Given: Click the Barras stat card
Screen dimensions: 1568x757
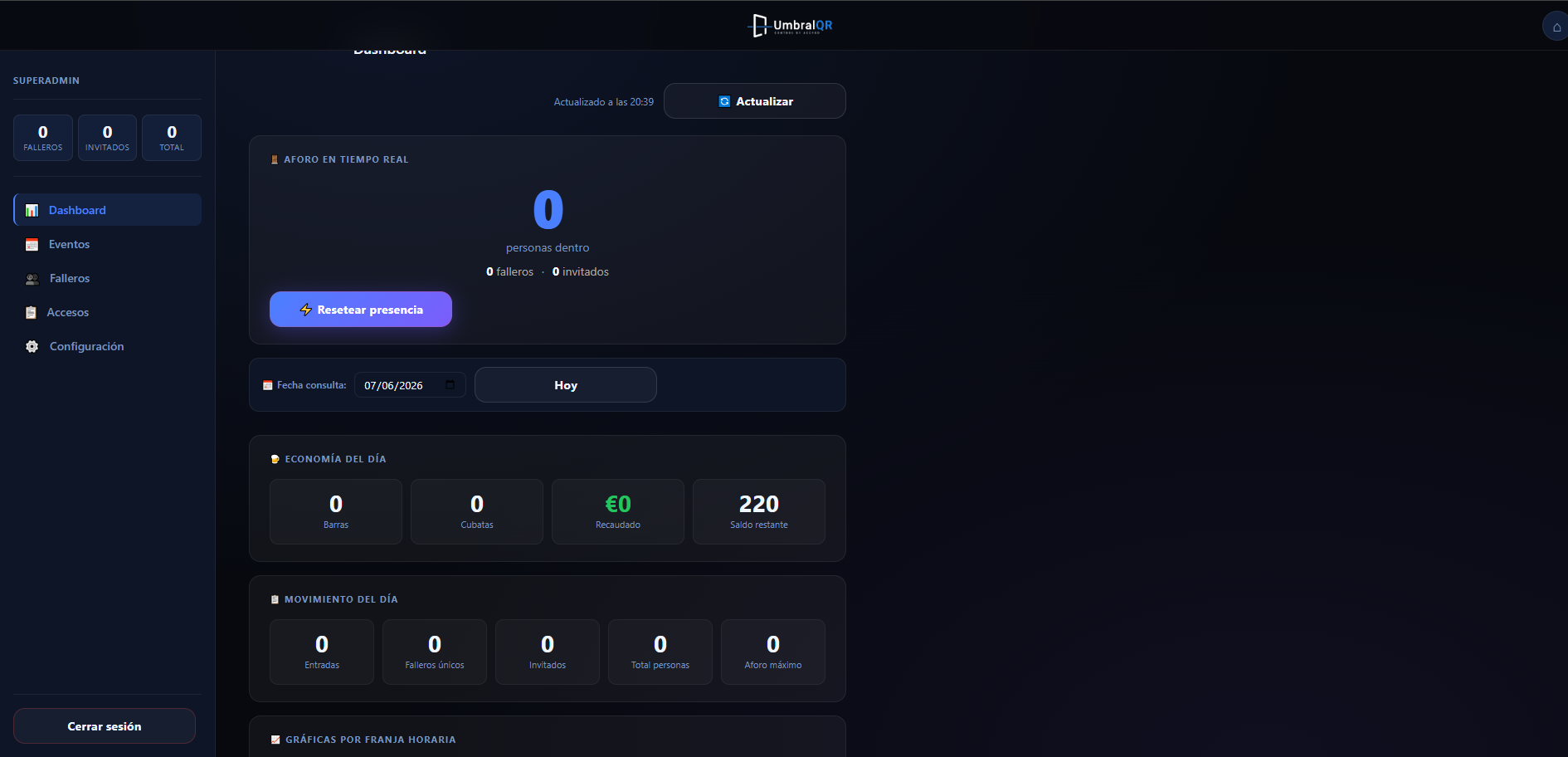Looking at the screenshot, I should tap(336, 511).
